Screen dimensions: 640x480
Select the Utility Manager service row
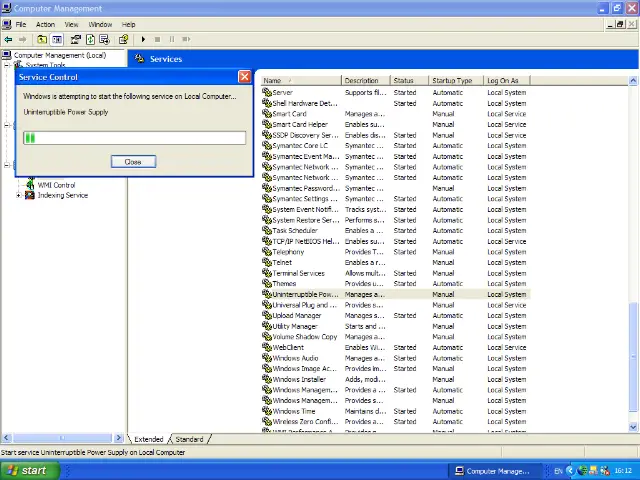click(x=396, y=326)
